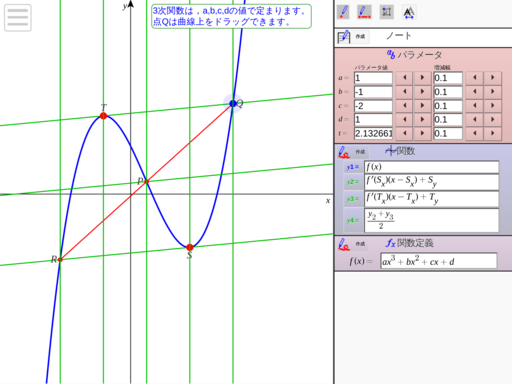Toggle visibility of y1 function label
The image size is (512, 384).
pos(353,167)
